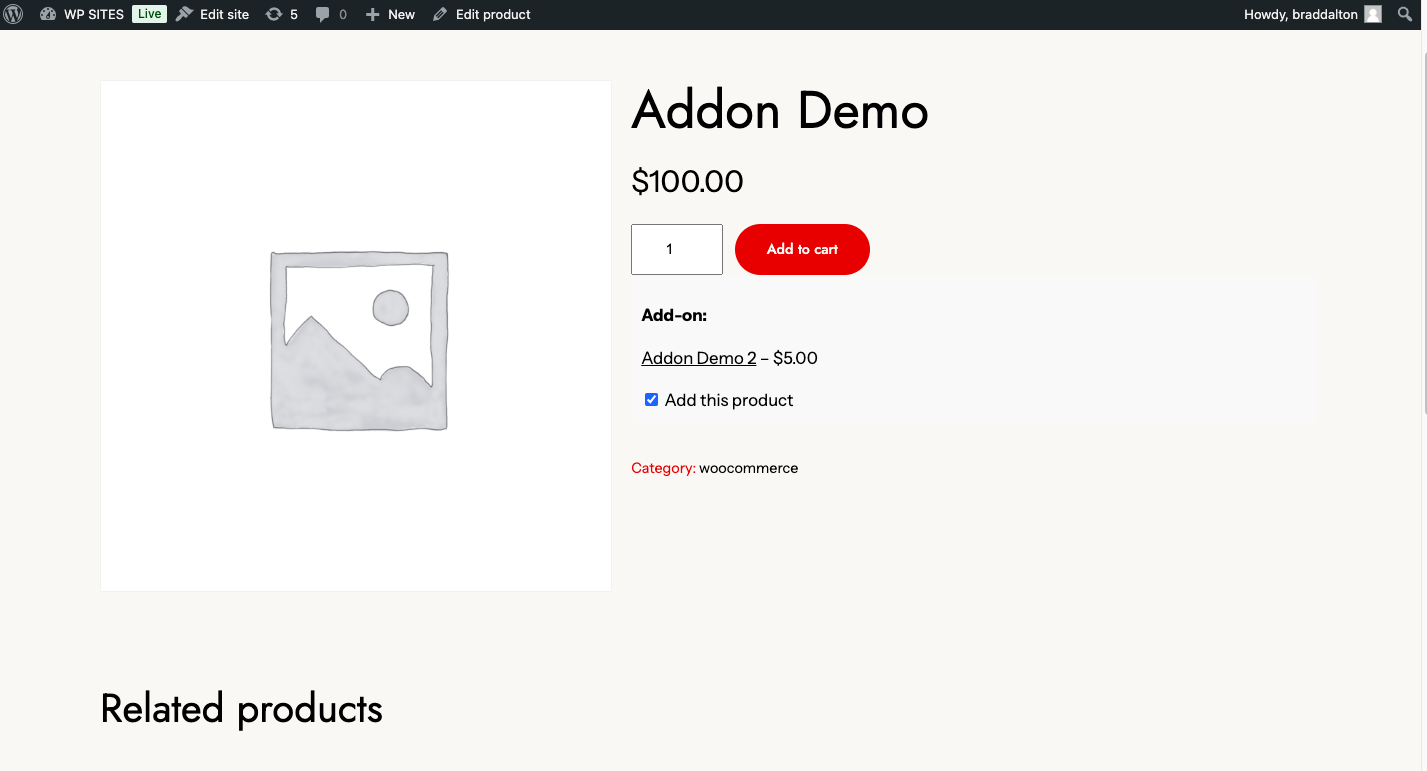Image resolution: width=1427 pixels, height=771 pixels.
Task: Open the admin bar search icon
Action: 1405,14
